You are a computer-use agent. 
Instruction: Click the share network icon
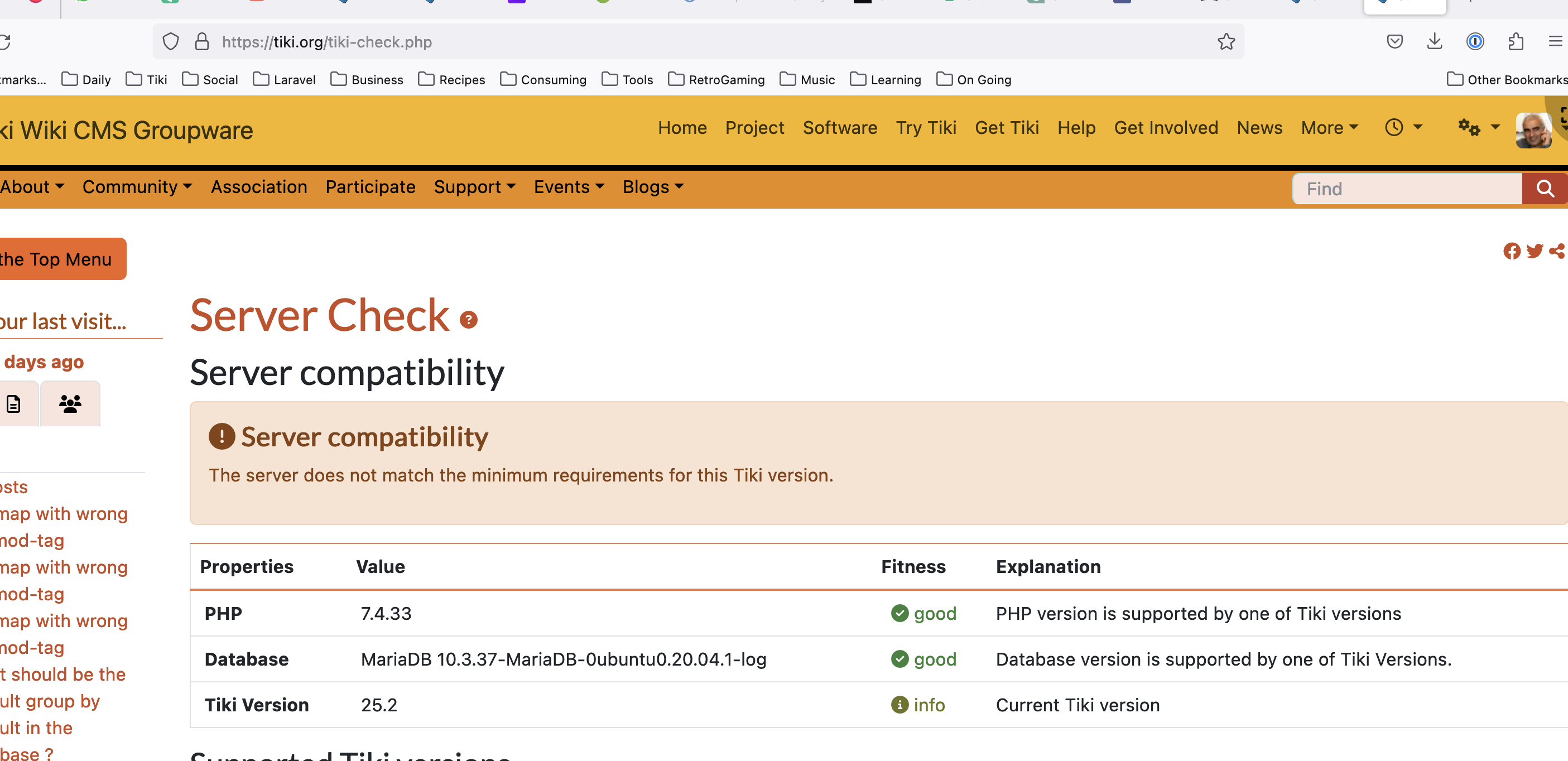[1557, 251]
